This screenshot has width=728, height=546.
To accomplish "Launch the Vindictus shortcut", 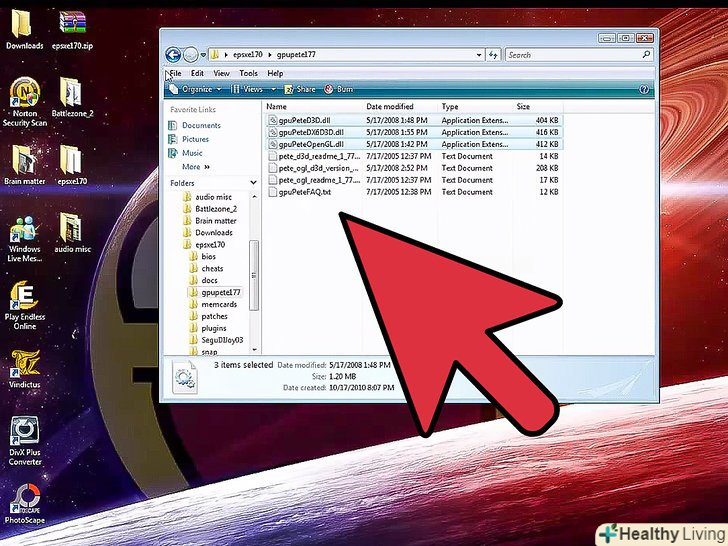I will pos(25,369).
